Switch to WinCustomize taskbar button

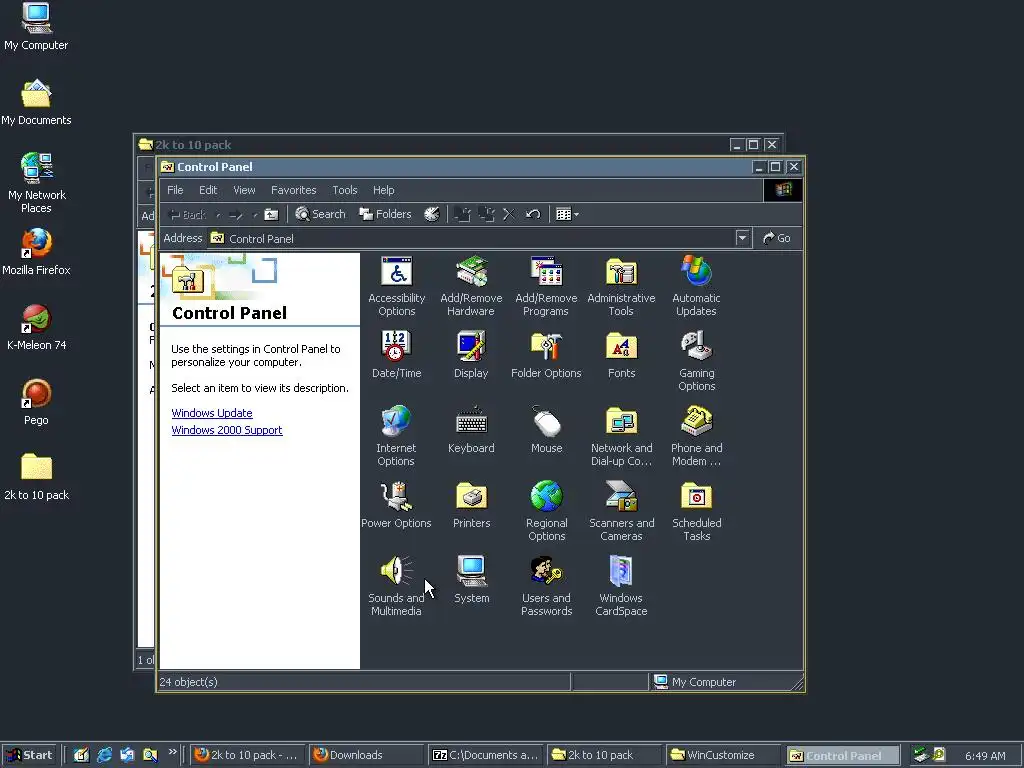click(x=723, y=755)
